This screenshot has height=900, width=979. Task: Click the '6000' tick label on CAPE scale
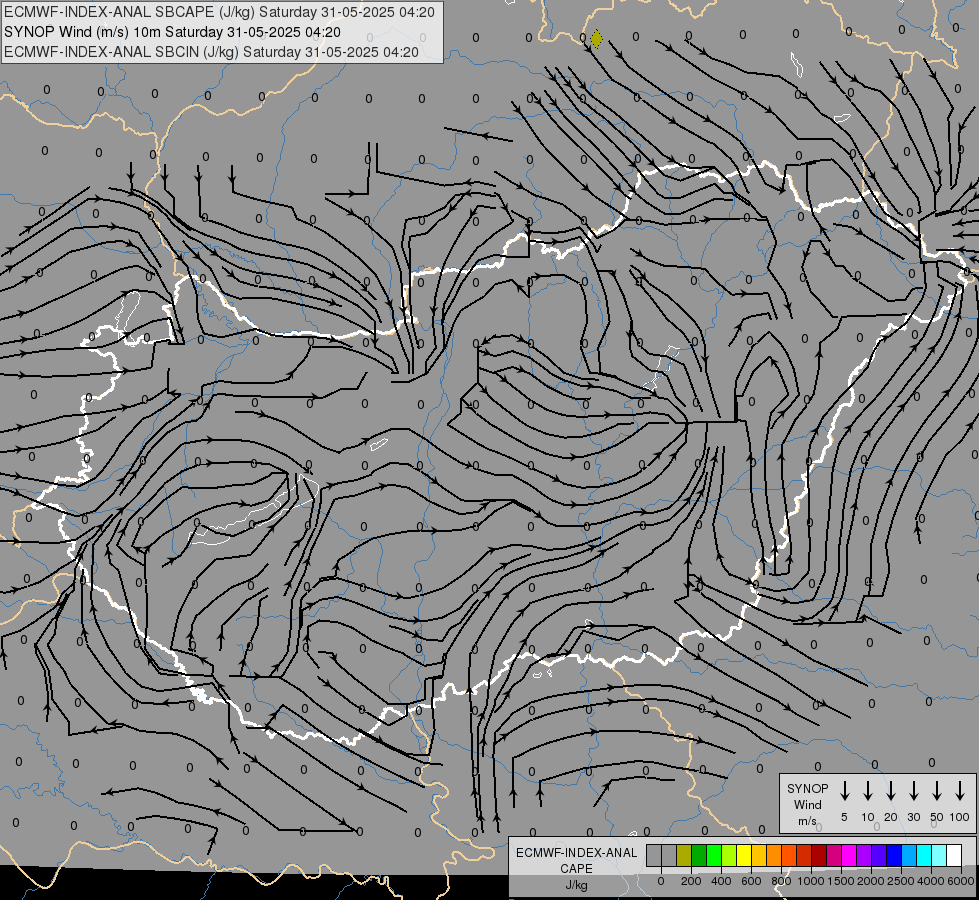coord(961,881)
